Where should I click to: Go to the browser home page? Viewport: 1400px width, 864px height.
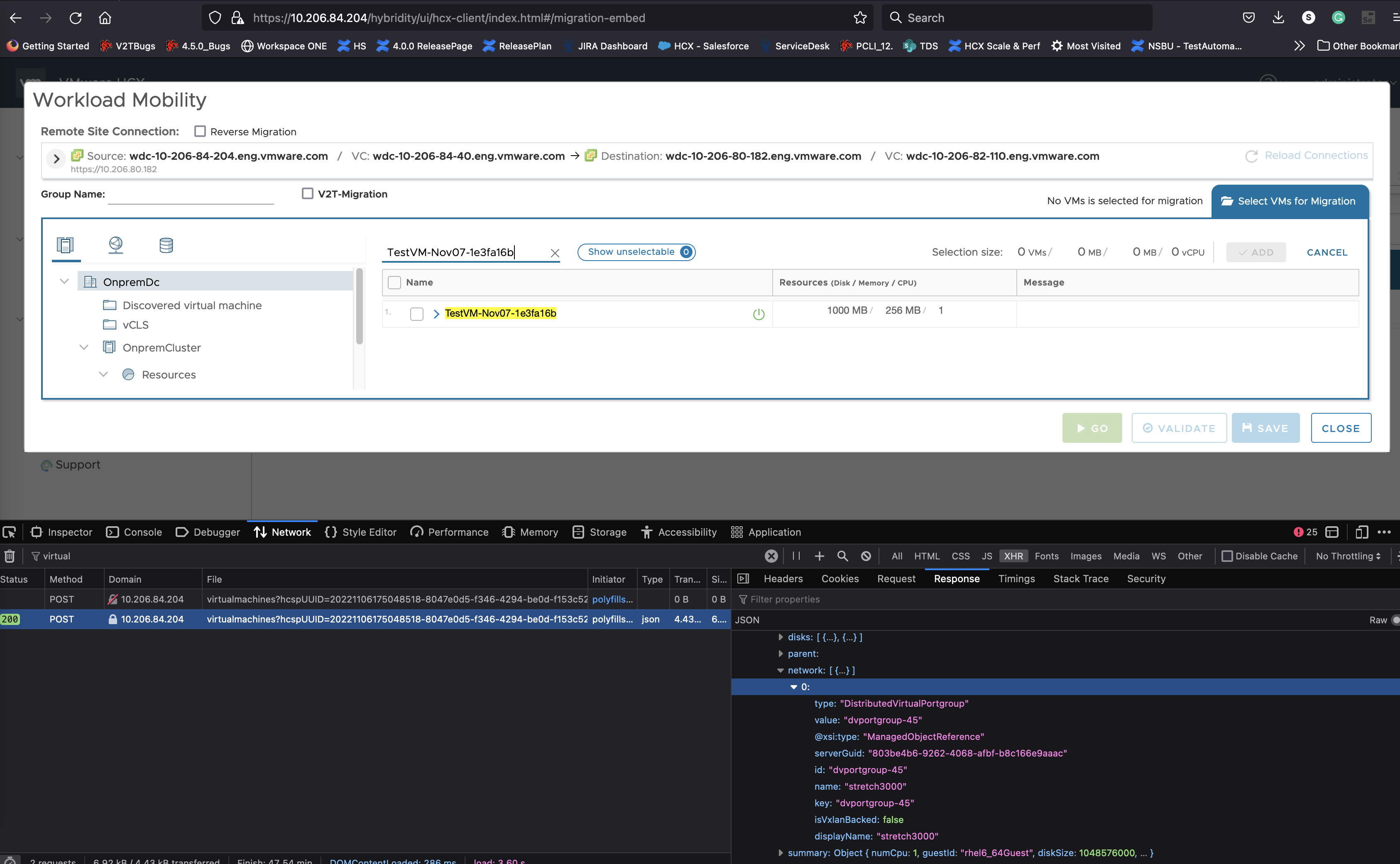click(105, 18)
